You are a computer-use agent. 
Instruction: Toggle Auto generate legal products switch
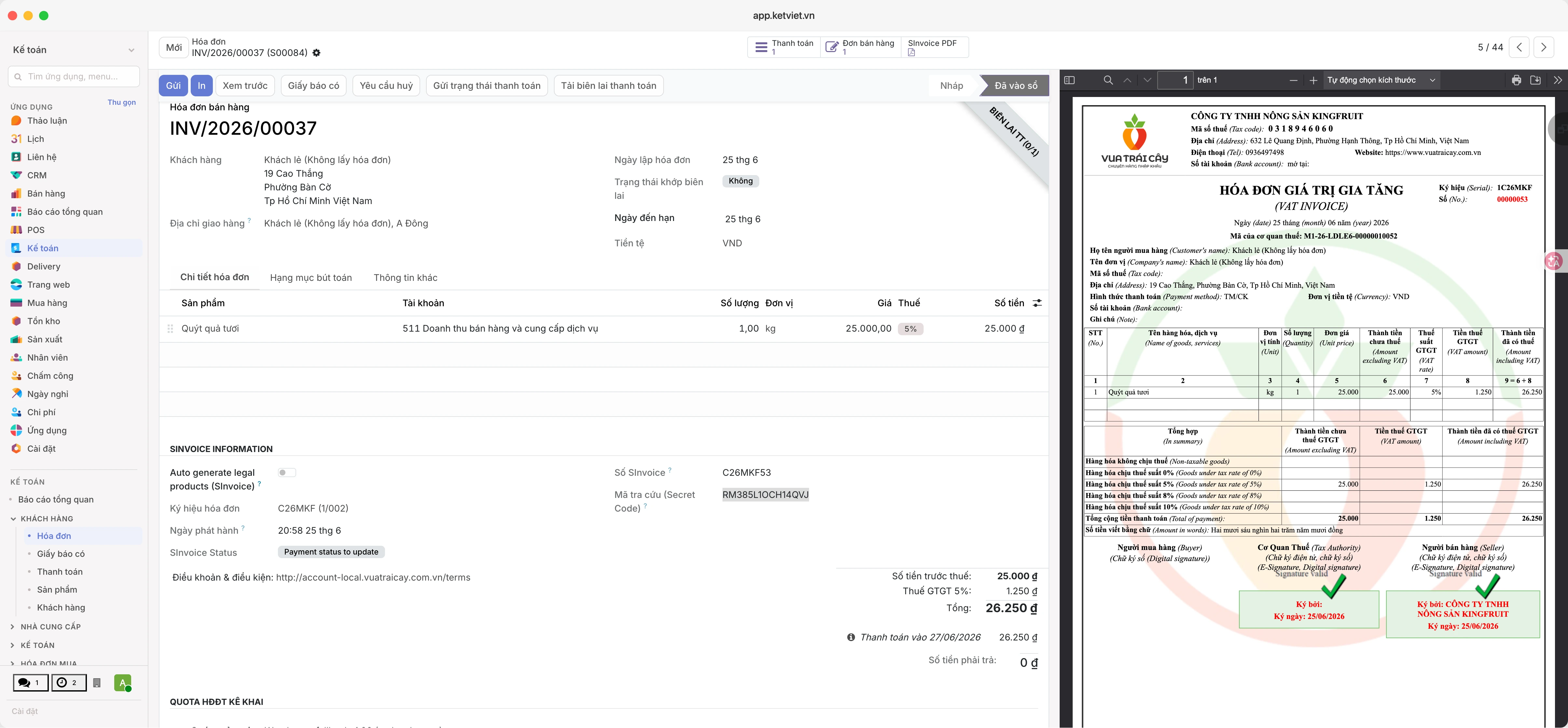pyautogui.click(x=287, y=472)
